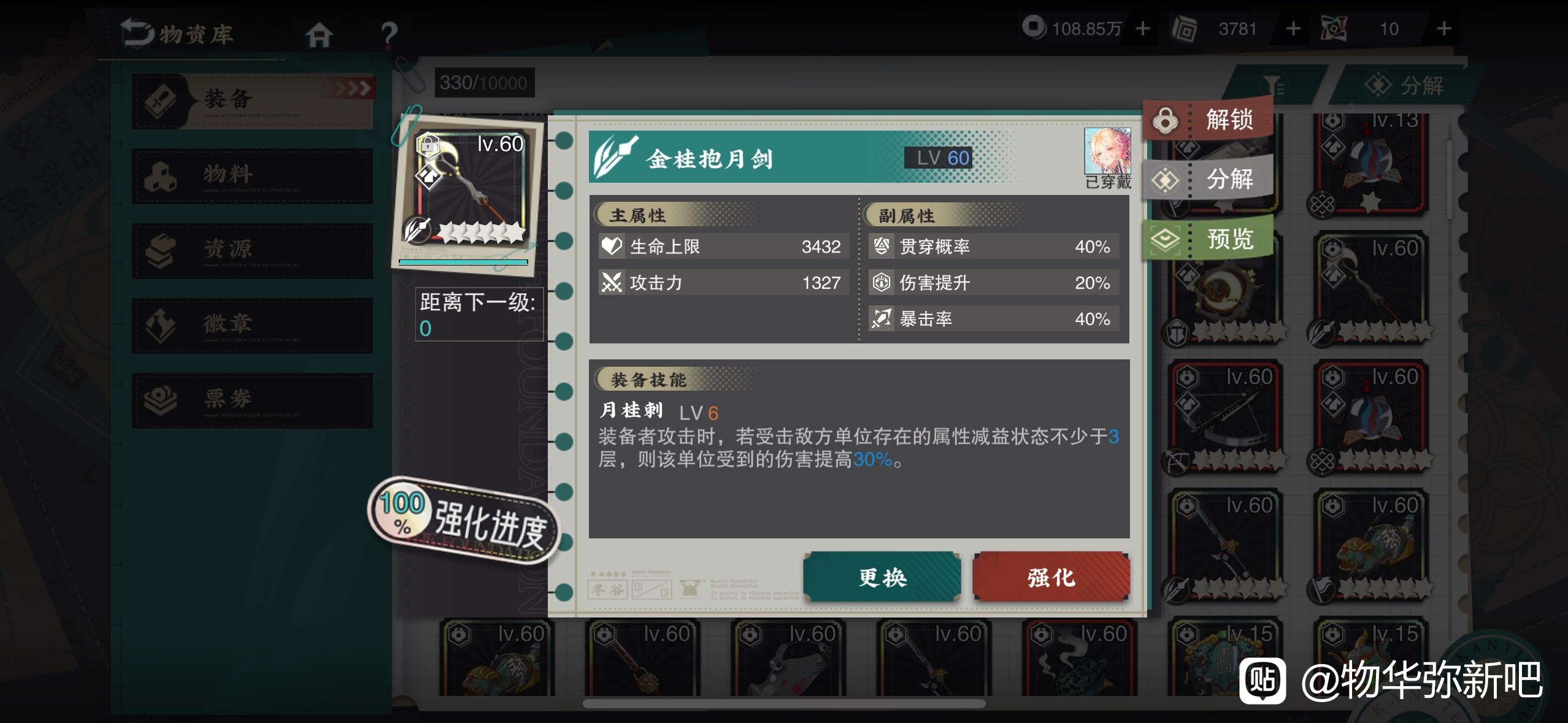1568x723 pixels.
Task: Open the 票券 tickets tab
Action: (252, 400)
